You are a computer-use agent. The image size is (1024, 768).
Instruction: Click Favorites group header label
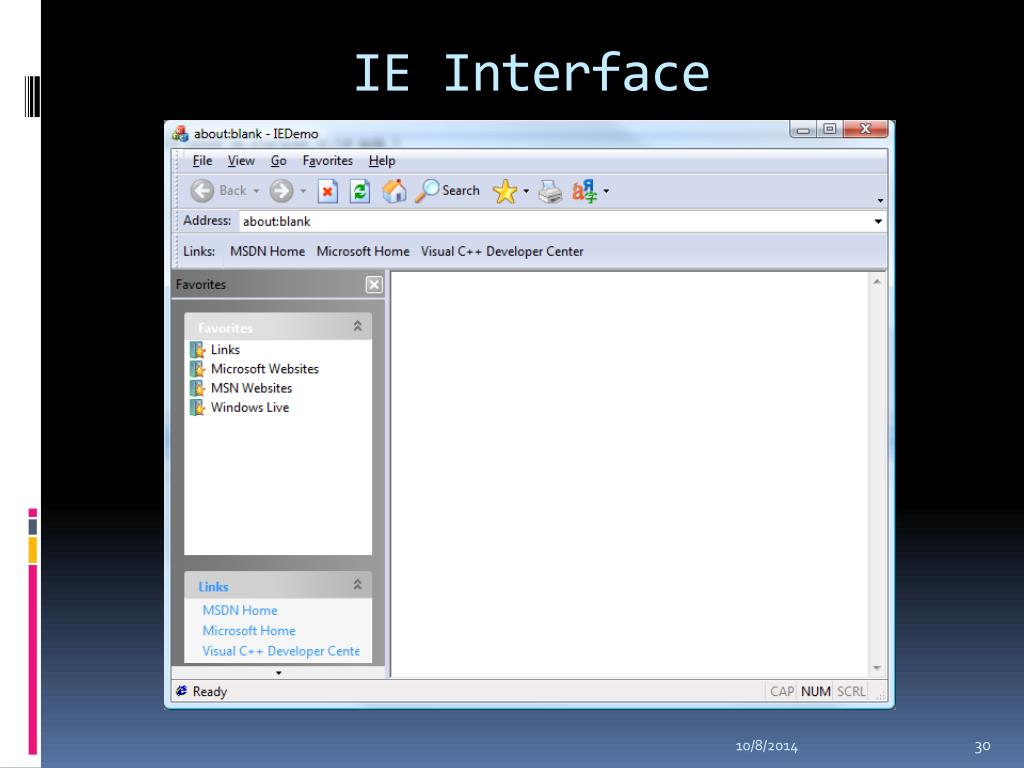[225, 328]
